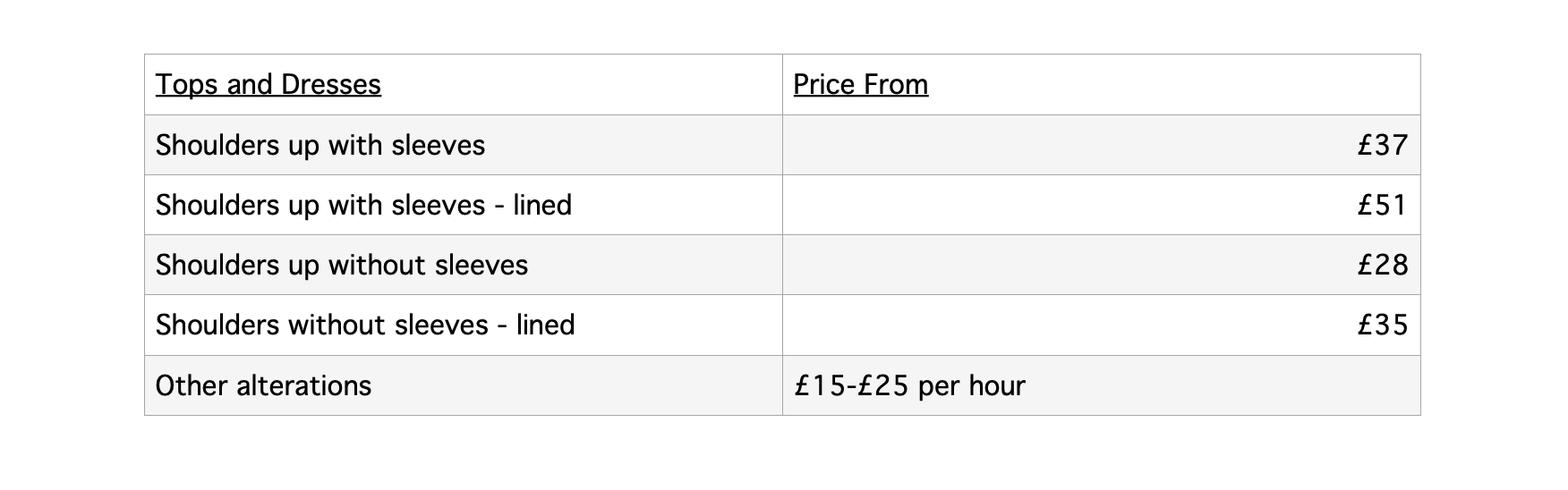Click the £51 price value
This screenshot has height=490, width=1568.
coord(1383,206)
